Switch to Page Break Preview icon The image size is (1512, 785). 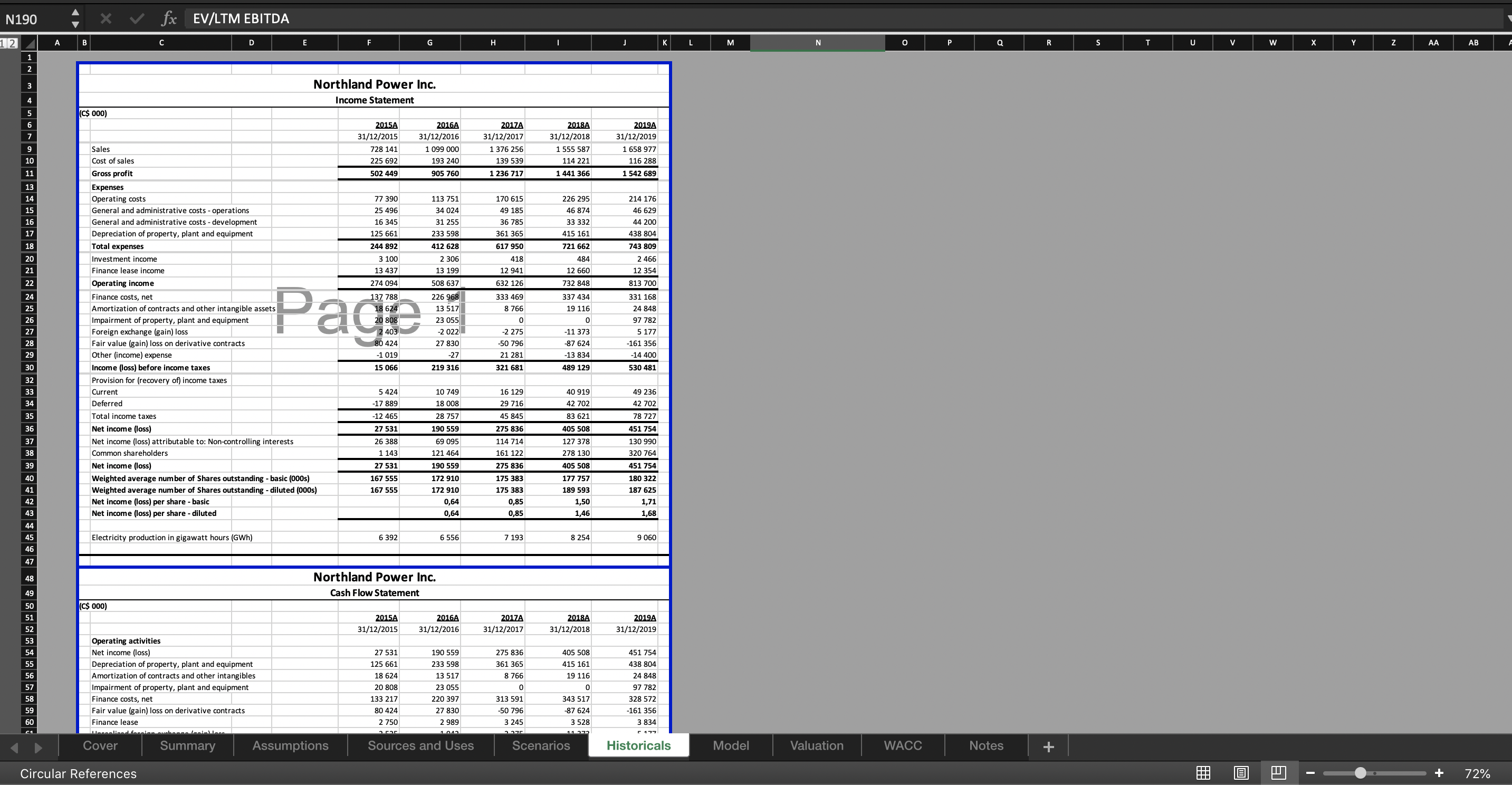pyautogui.click(x=1278, y=773)
